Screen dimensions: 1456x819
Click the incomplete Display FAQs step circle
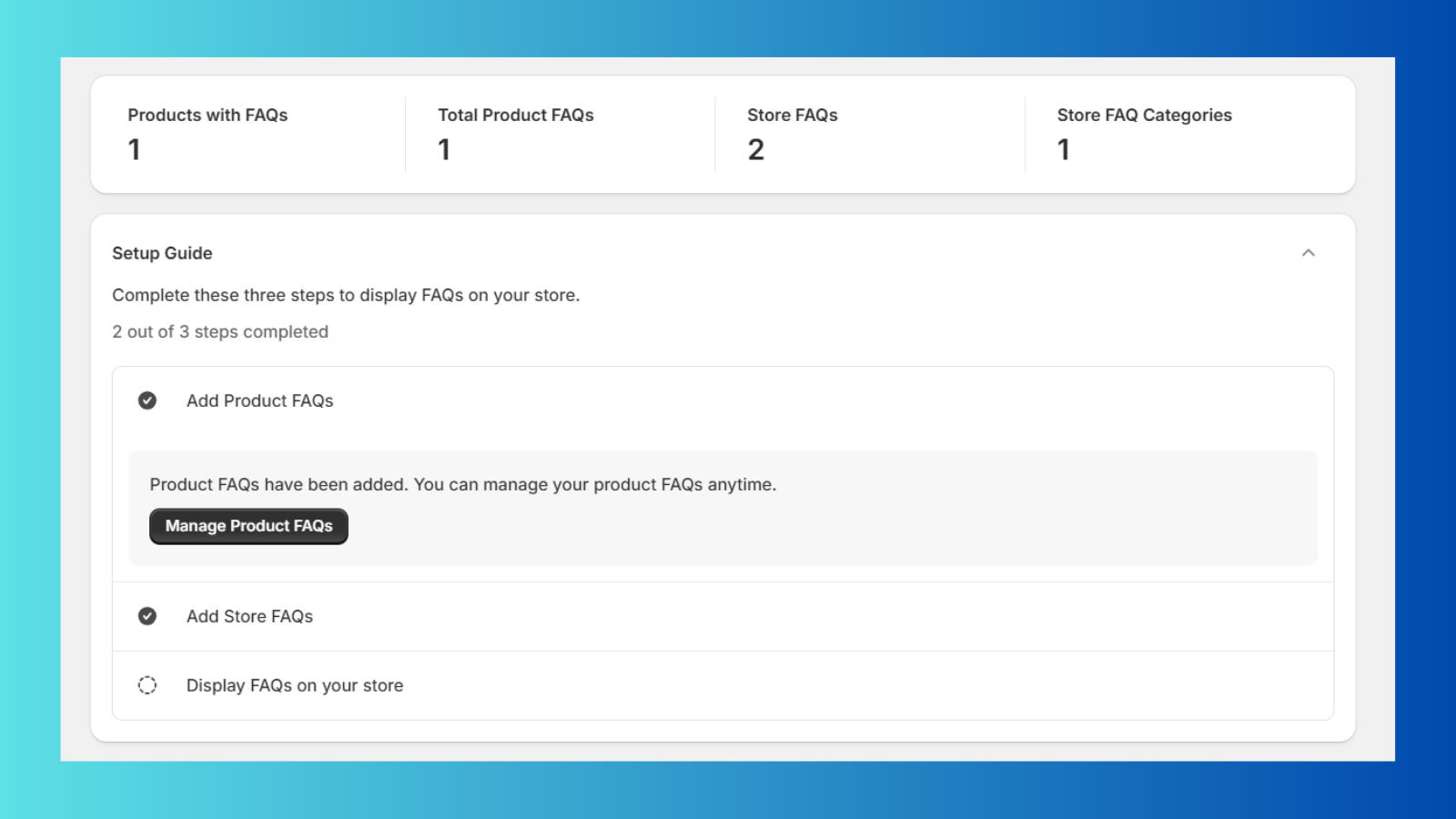147,685
